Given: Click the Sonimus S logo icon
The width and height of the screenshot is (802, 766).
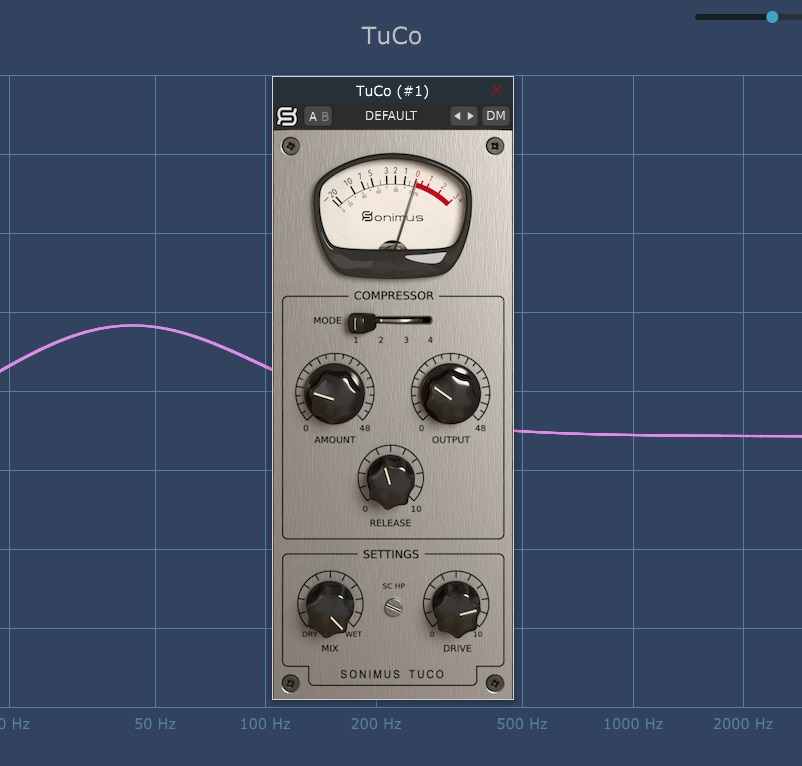Looking at the screenshot, I should pos(287,116).
